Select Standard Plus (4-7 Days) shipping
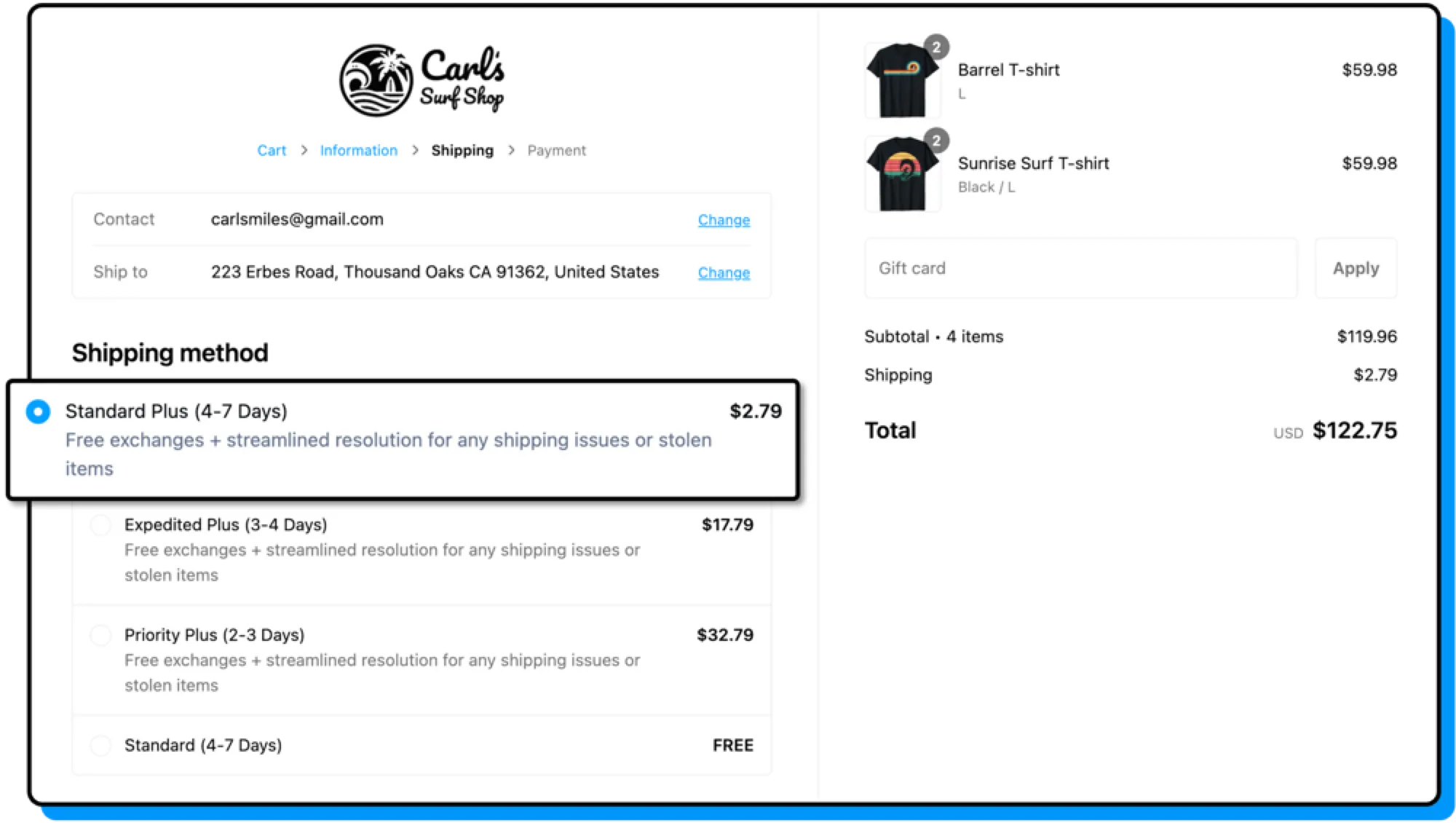Viewport: 1456px width, 823px height. [38, 411]
